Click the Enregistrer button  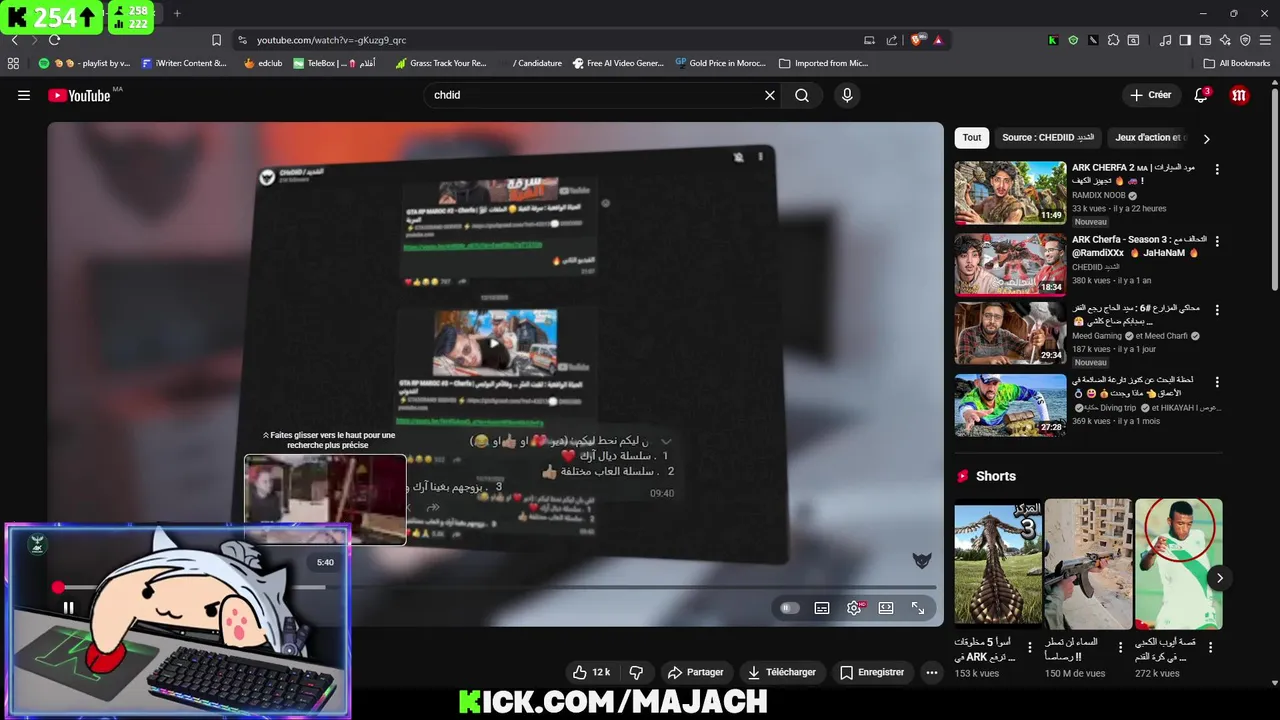[872, 672]
